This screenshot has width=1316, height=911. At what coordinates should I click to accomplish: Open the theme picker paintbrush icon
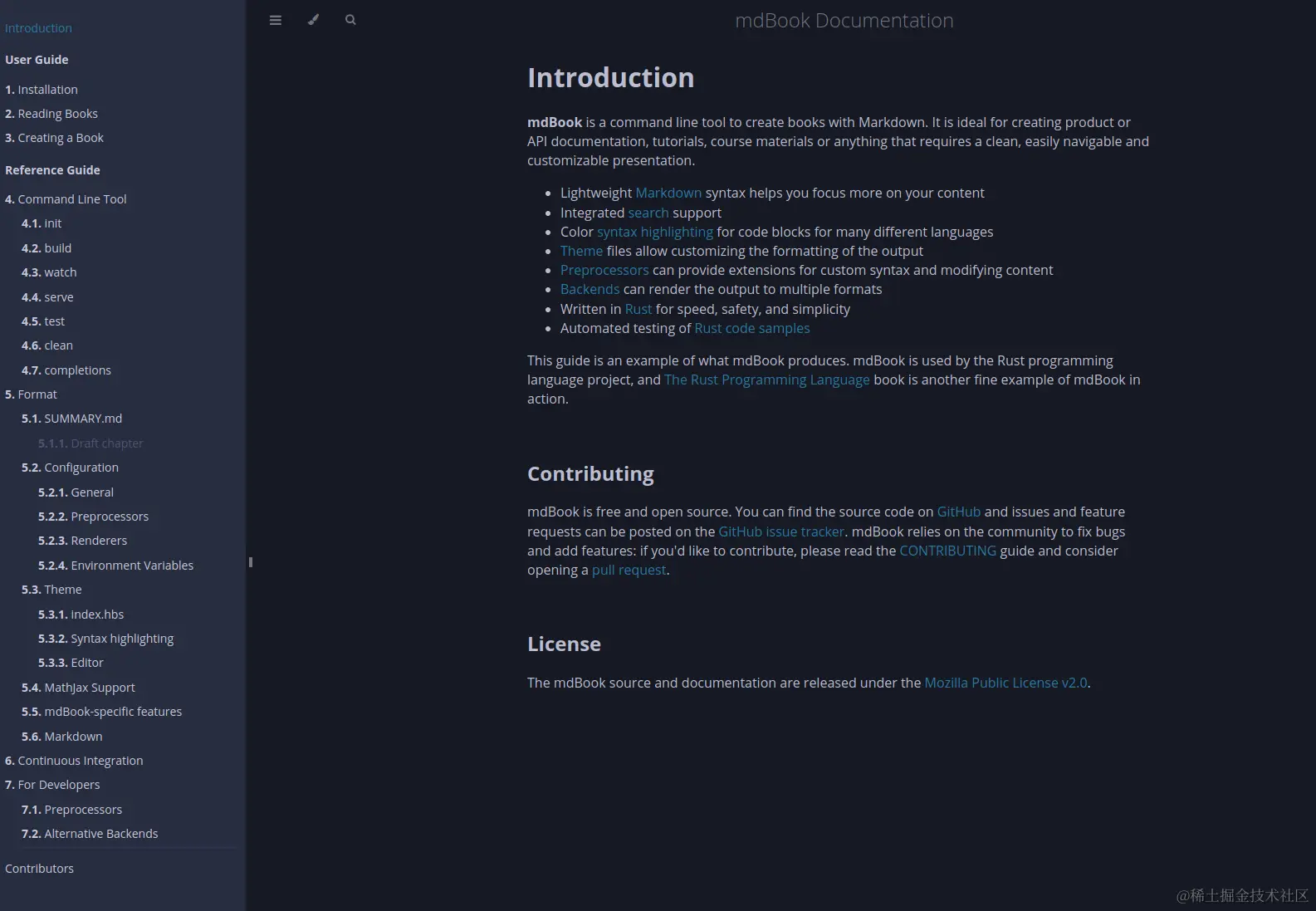pyautogui.click(x=313, y=20)
